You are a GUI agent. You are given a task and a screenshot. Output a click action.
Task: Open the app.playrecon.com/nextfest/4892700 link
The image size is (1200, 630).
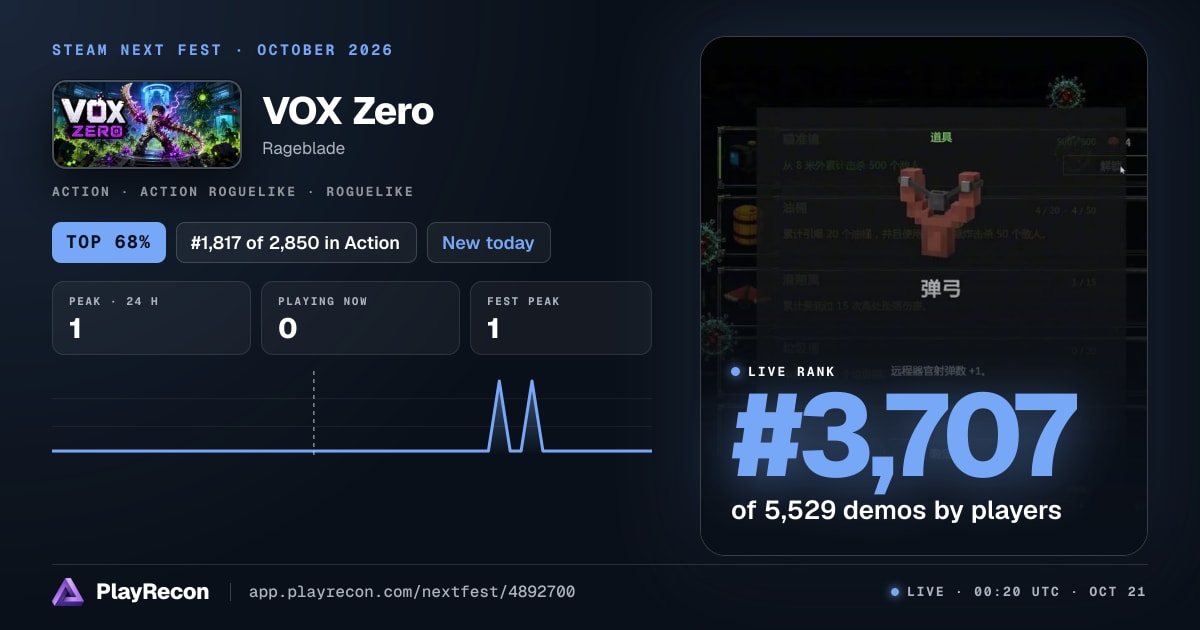412,592
